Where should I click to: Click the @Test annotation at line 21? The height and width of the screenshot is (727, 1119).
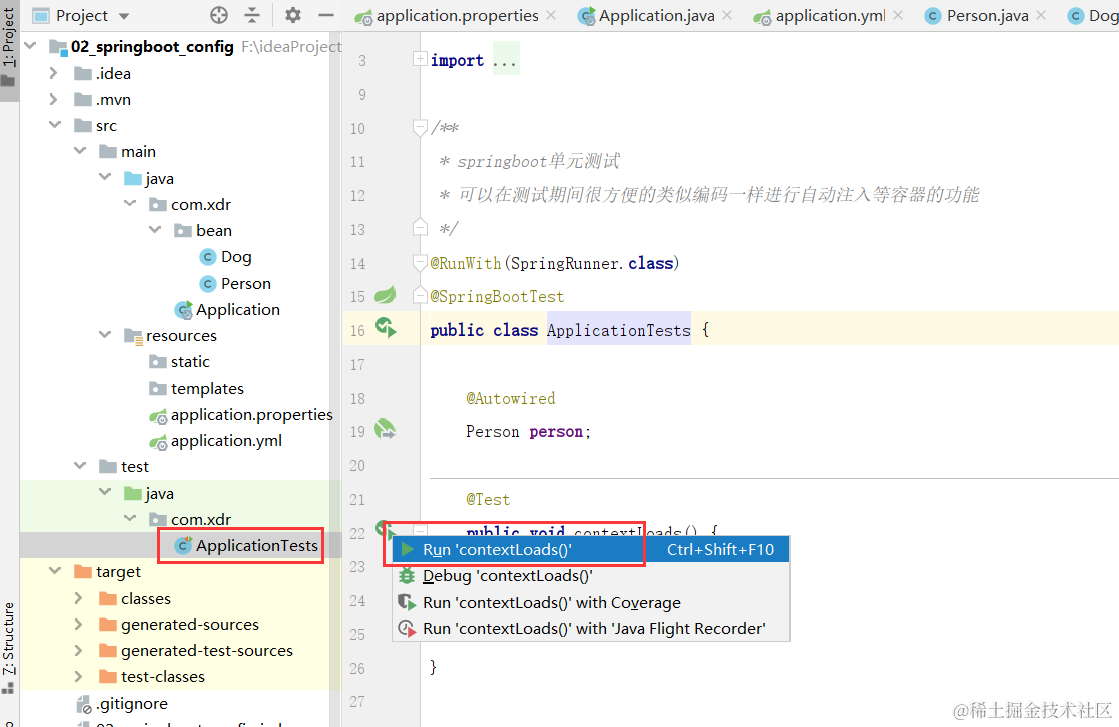488,499
